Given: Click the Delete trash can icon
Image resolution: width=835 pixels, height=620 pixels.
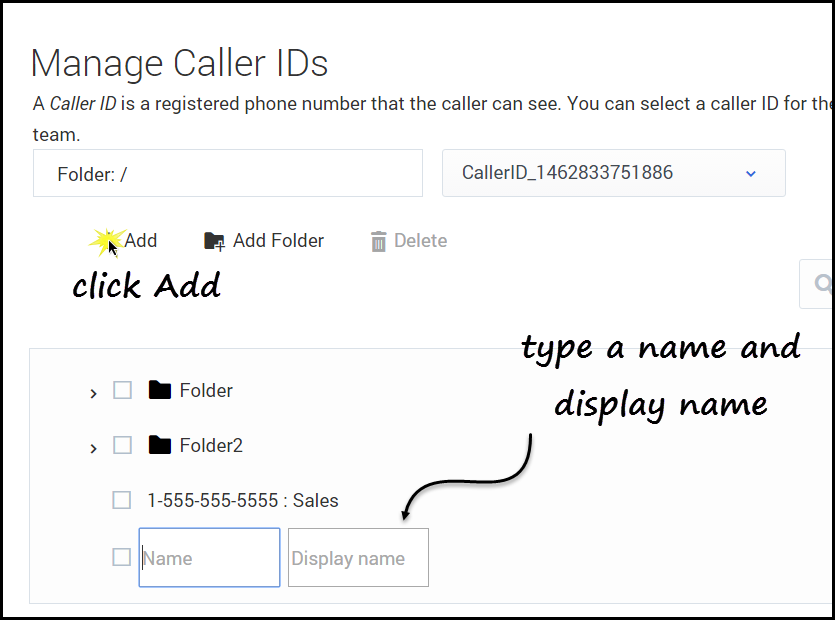Looking at the screenshot, I should [378, 241].
